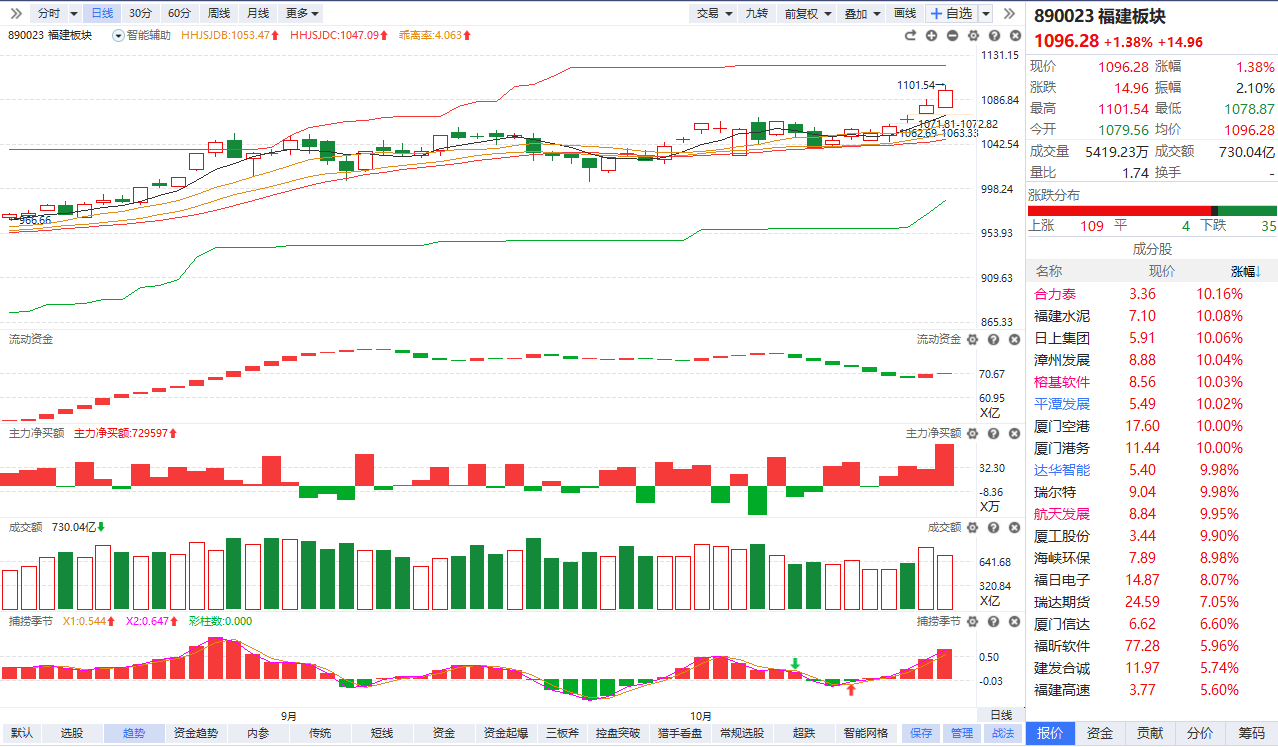Open the 叠加 overlay dropdown
This screenshot has width=1278, height=747.
(x=861, y=13)
